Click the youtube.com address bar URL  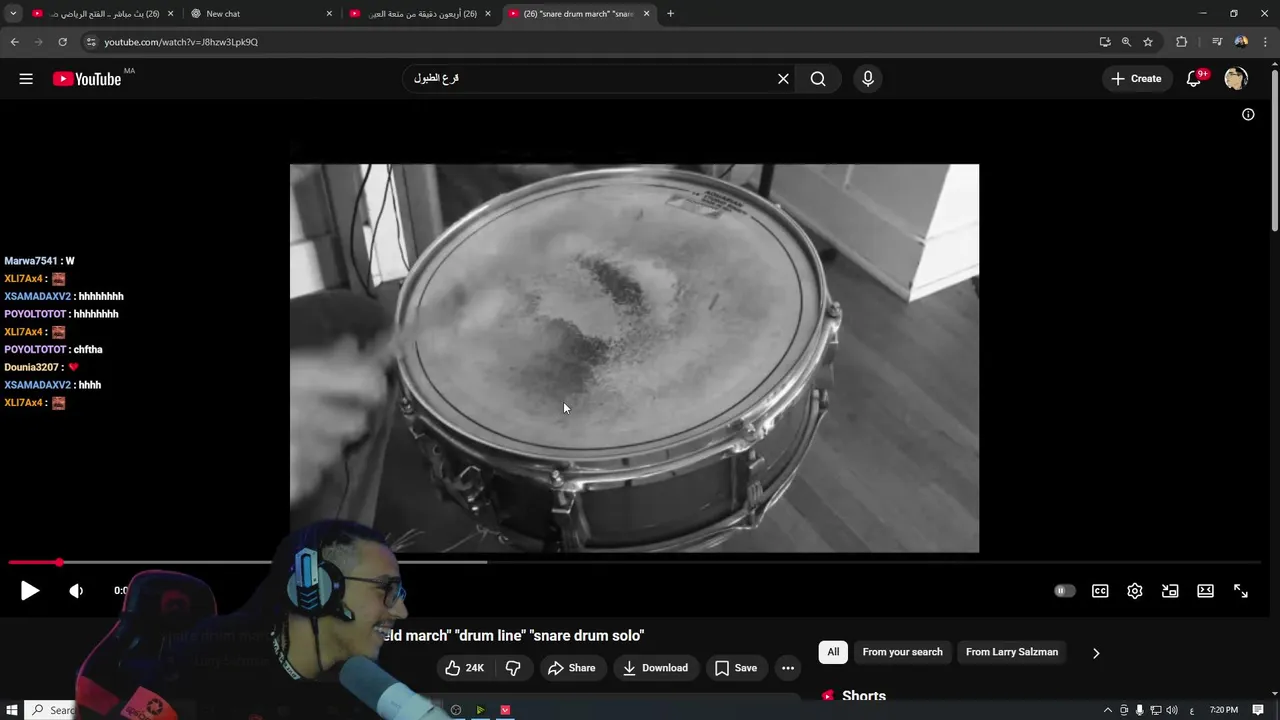pos(181,42)
